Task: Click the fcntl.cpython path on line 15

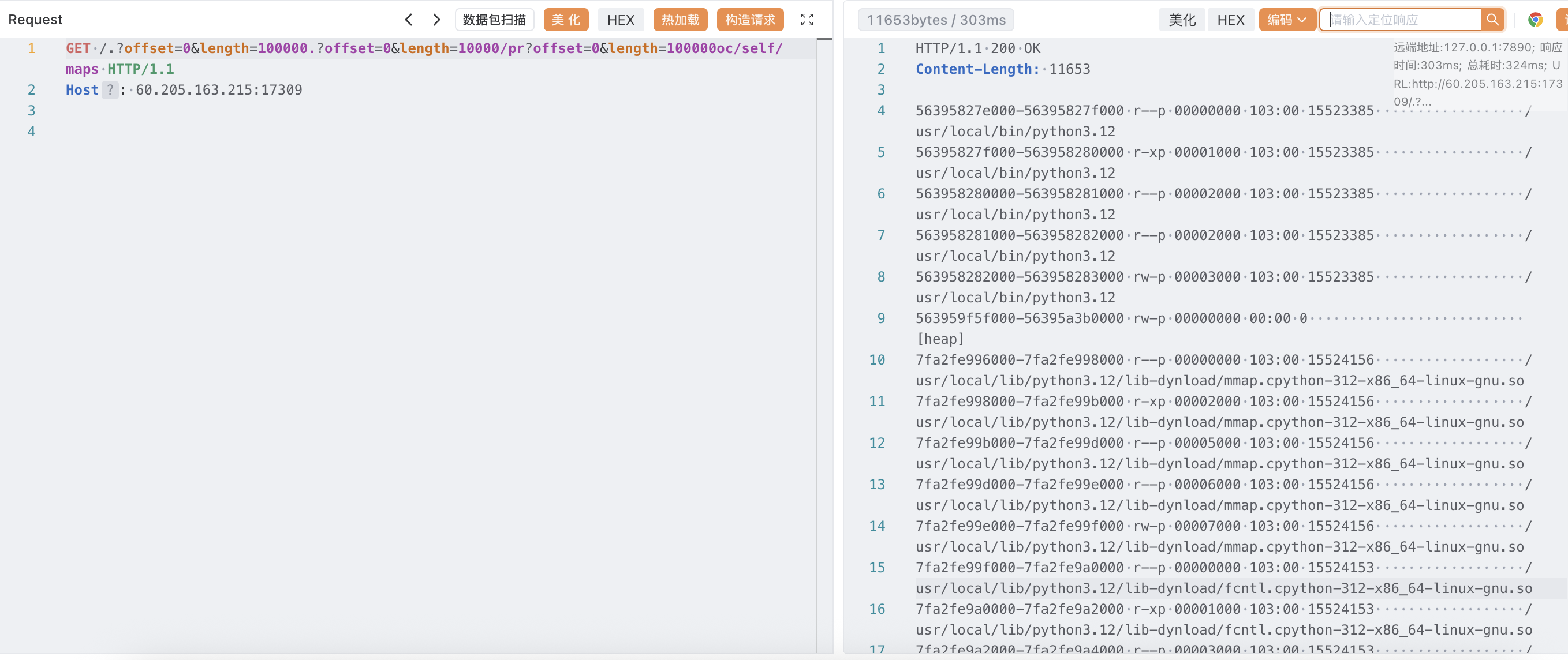Action: [1223, 589]
